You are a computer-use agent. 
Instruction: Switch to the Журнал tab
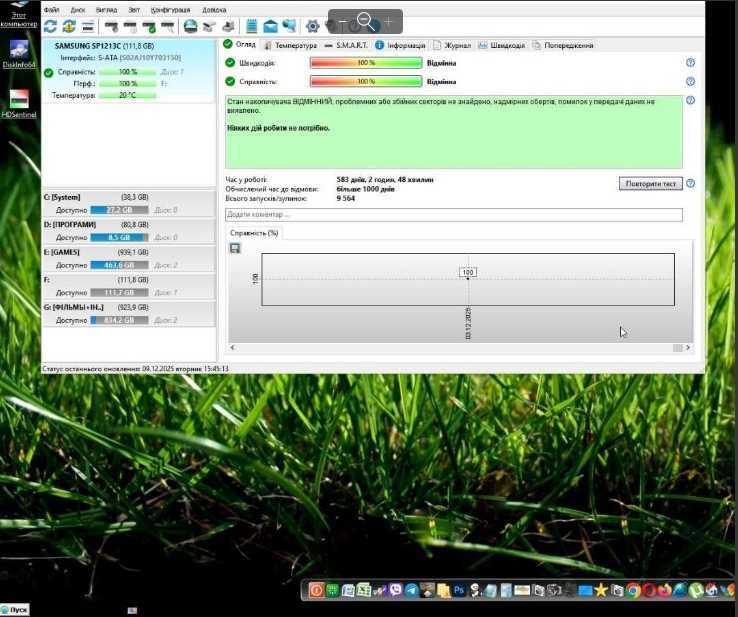(x=452, y=45)
